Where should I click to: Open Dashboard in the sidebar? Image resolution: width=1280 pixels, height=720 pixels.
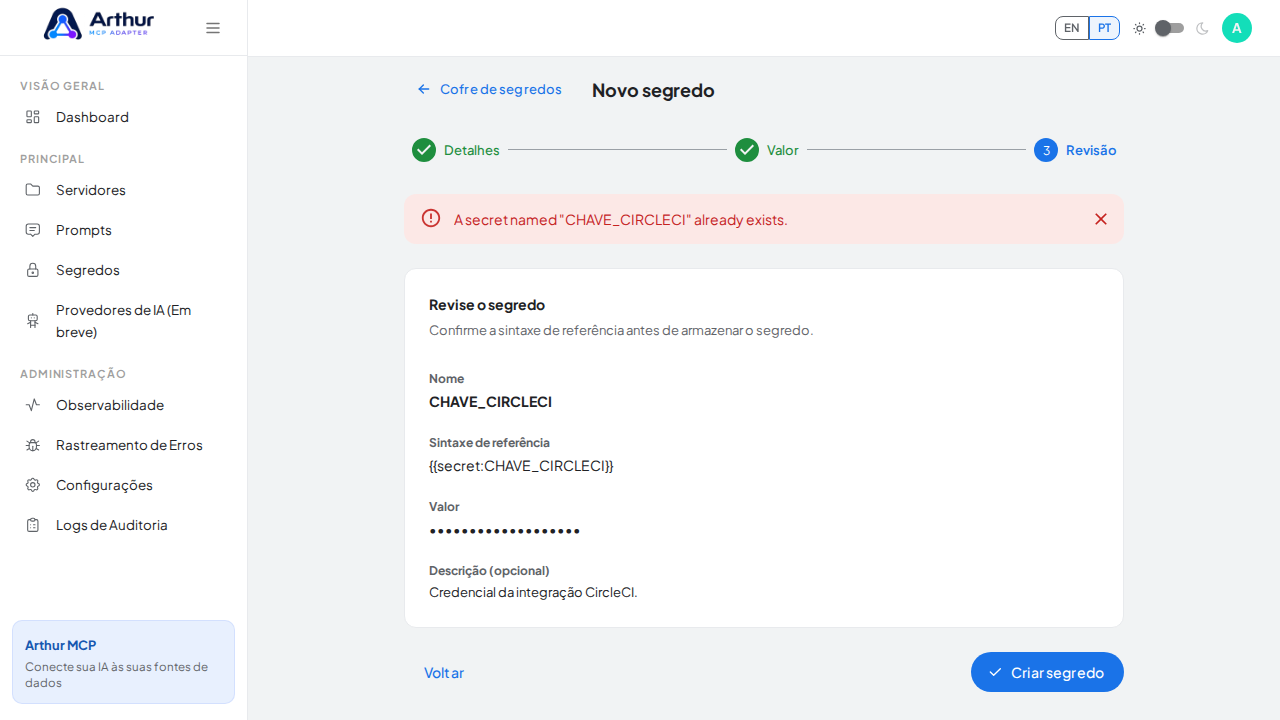coord(123,117)
